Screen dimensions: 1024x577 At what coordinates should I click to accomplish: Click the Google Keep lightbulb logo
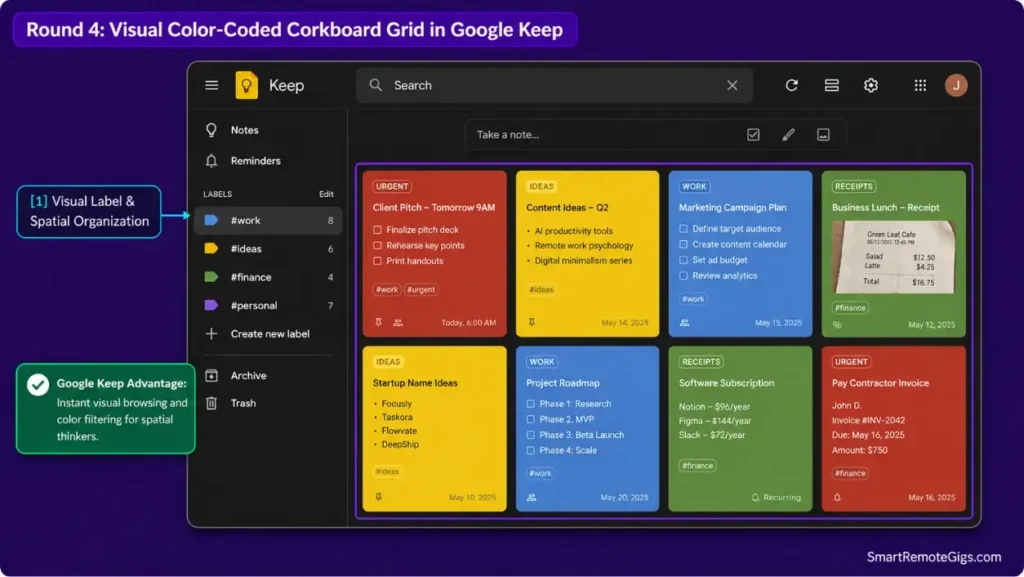point(247,86)
